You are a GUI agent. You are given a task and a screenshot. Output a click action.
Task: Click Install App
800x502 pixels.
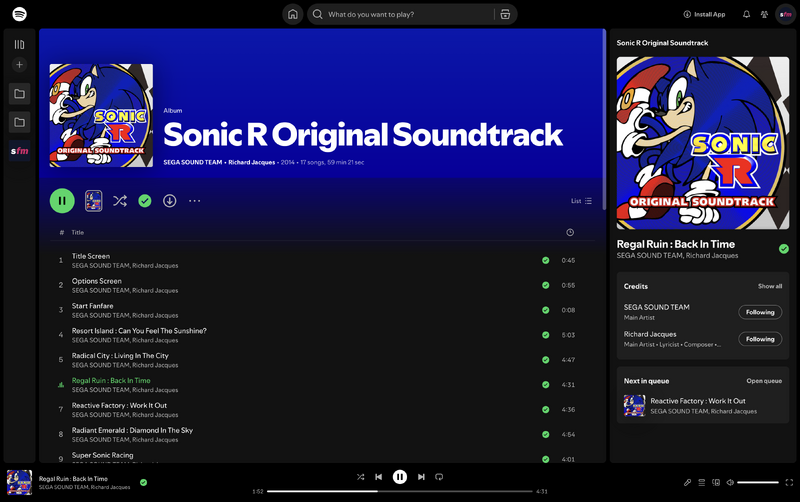point(705,14)
